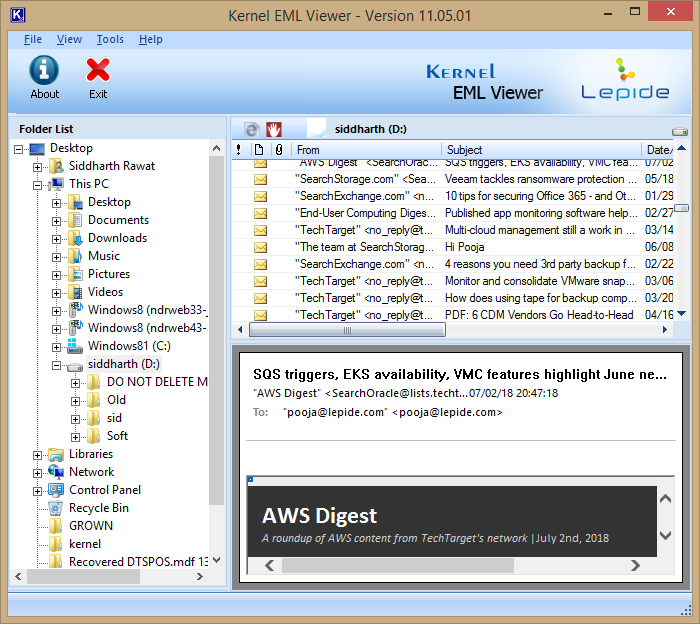This screenshot has height=624, width=700.
Task: Expand the Soft folder node
Action: point(75,437)
